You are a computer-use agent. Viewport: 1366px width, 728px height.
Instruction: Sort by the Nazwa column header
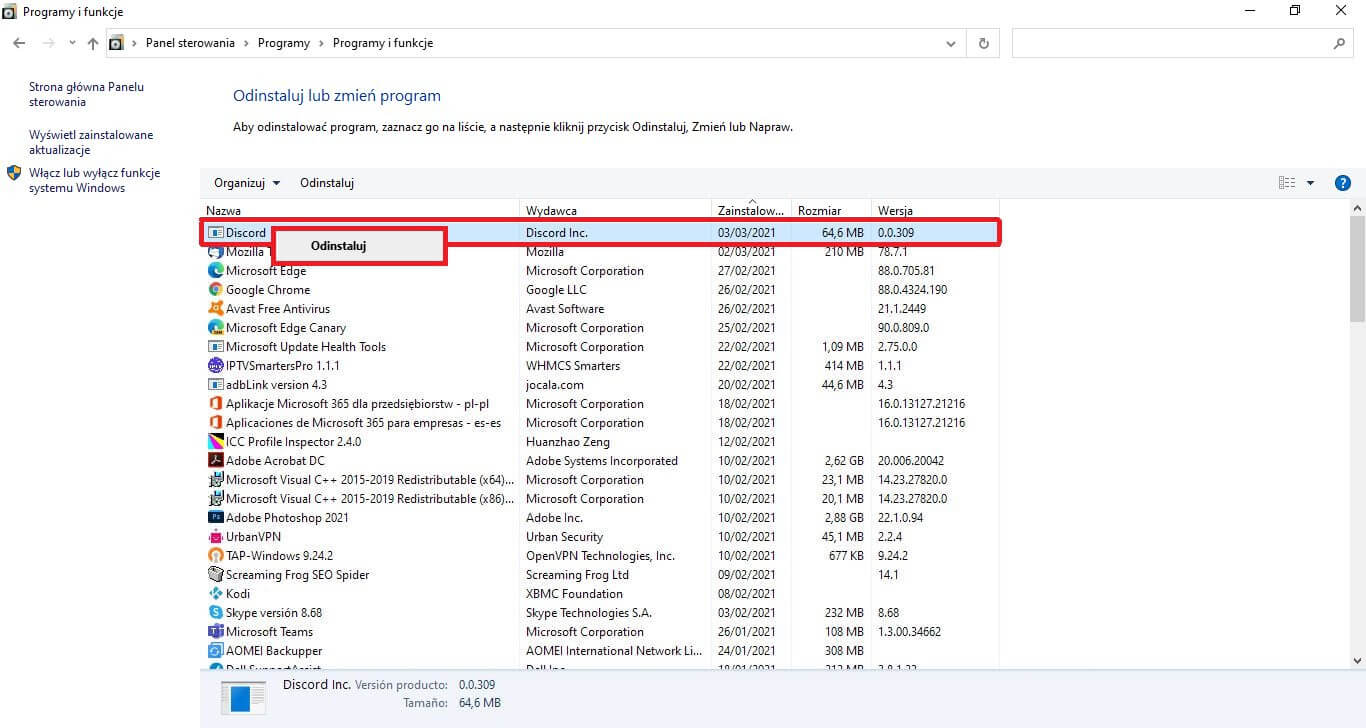pyautogui.click(x=360, y=211)
